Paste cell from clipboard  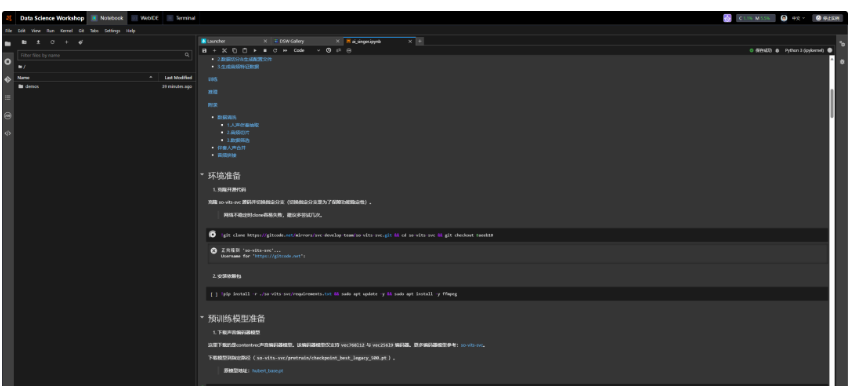tap(244, 50)
